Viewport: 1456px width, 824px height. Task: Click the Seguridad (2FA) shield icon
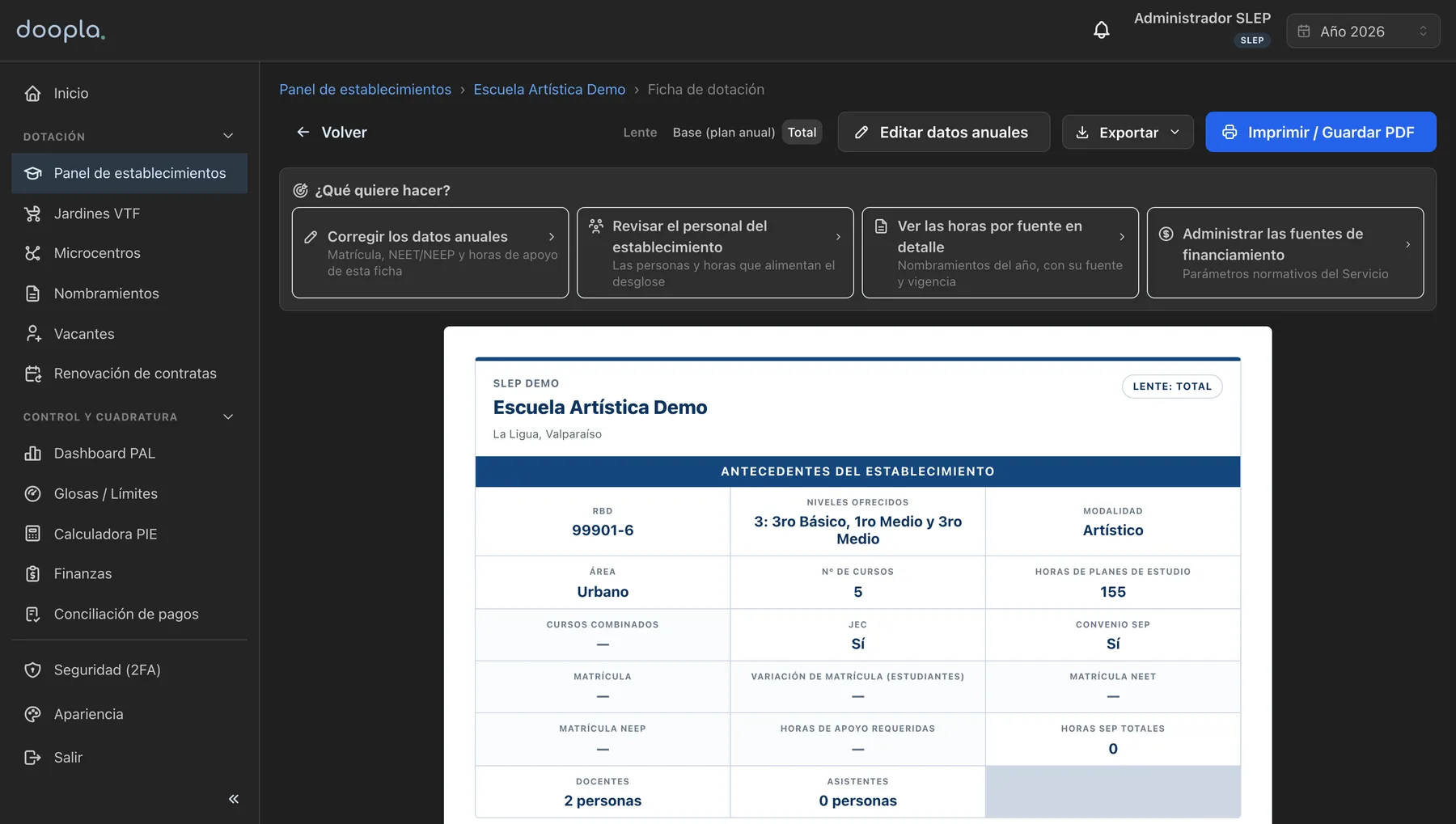(x=32, y=670)
